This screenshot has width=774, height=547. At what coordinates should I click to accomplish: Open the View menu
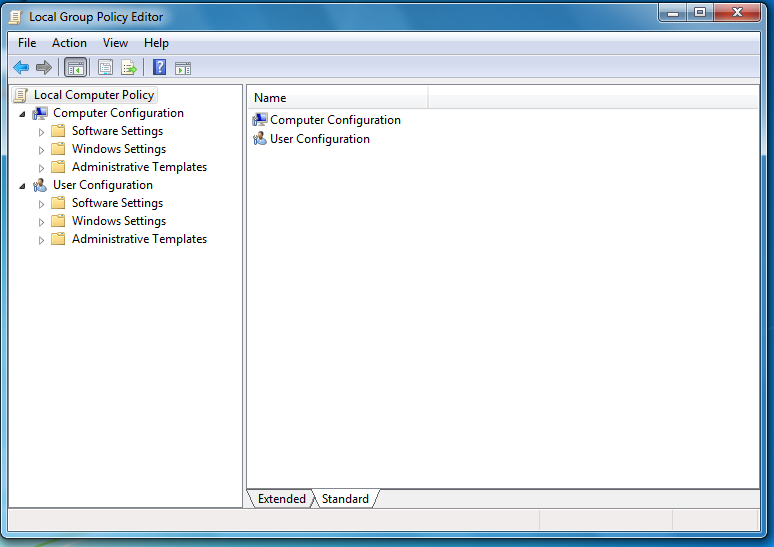(116, 43)
